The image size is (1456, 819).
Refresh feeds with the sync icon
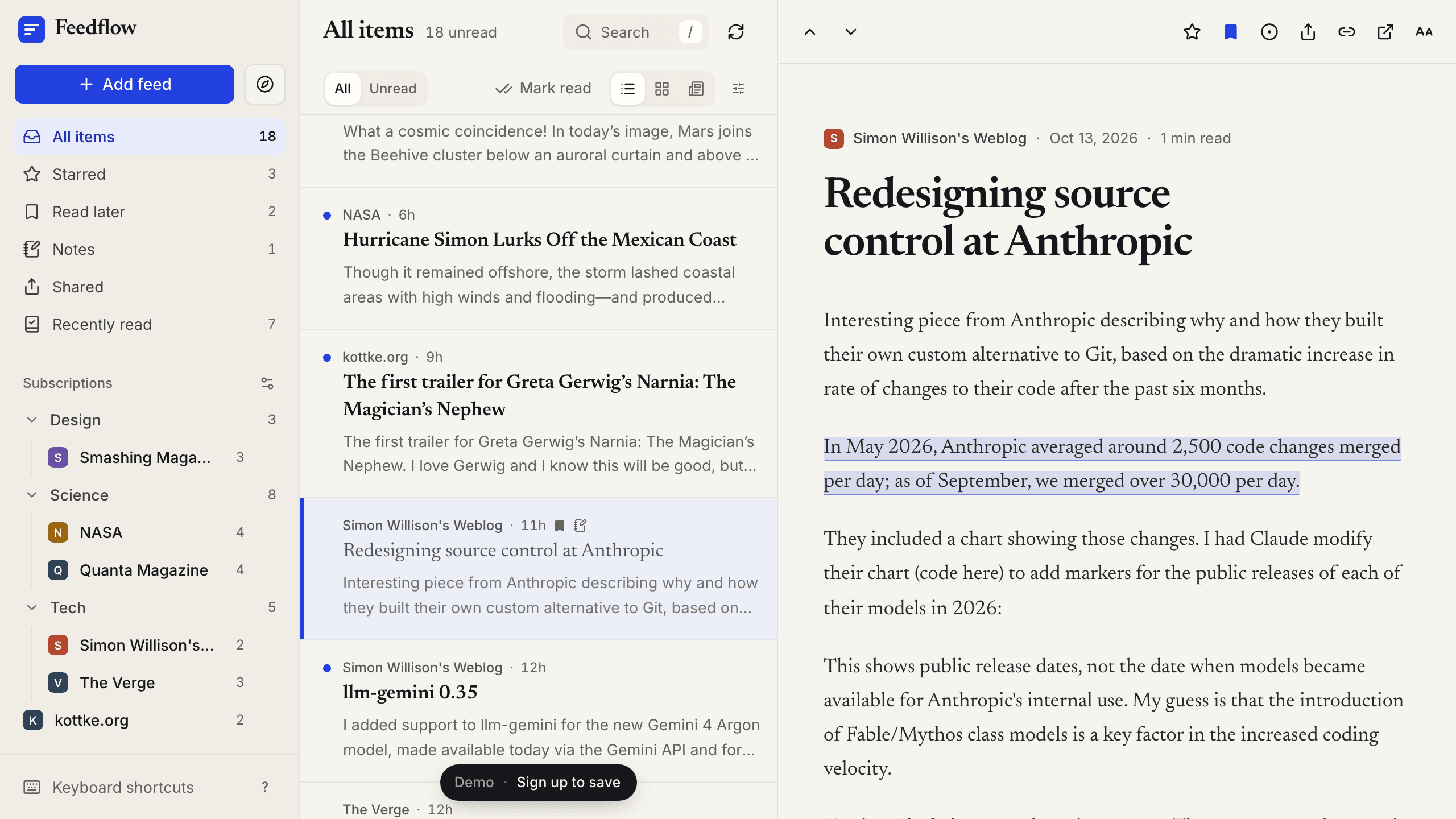tap(736, 32)
